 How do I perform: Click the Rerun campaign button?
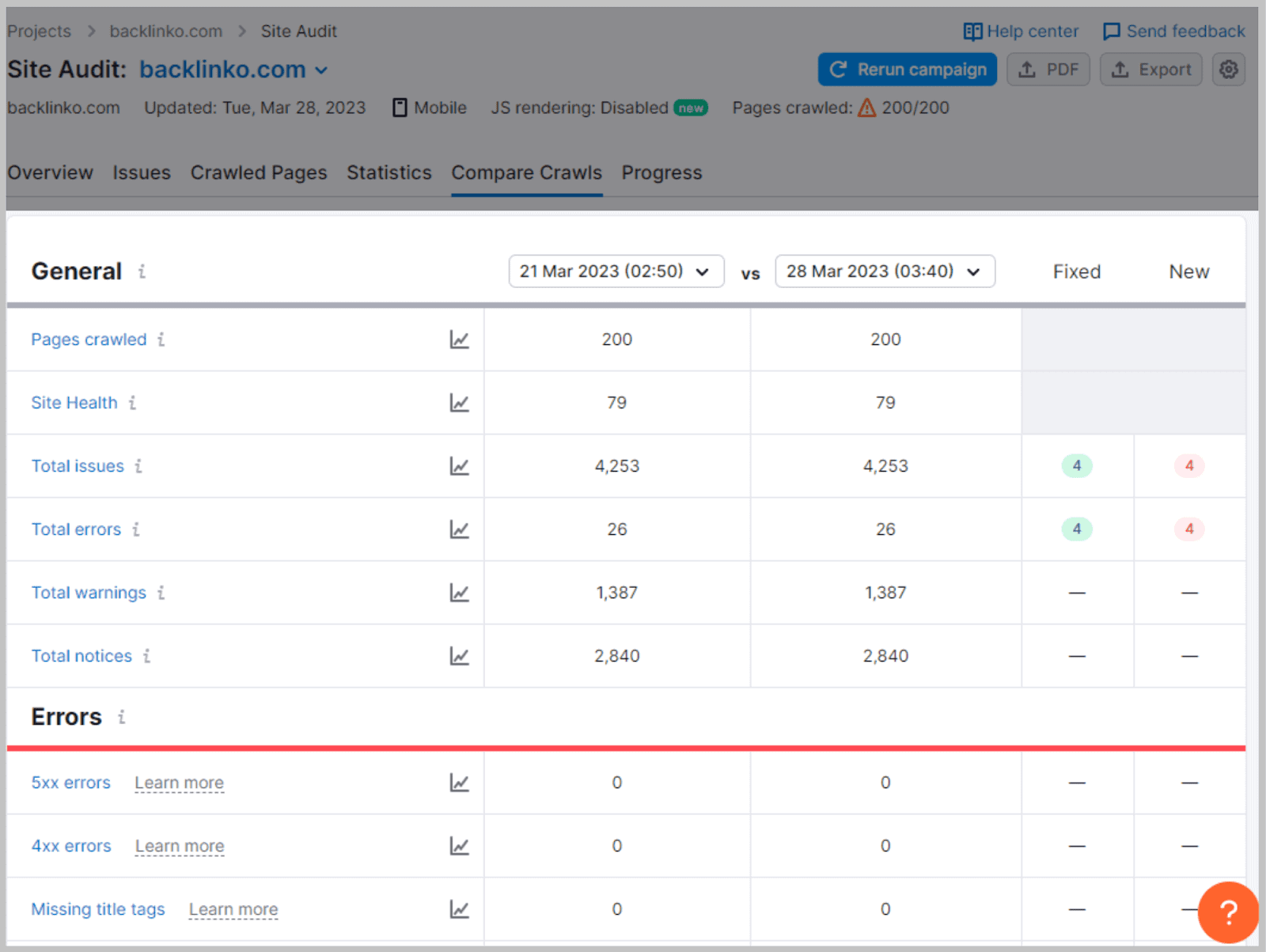908,70
